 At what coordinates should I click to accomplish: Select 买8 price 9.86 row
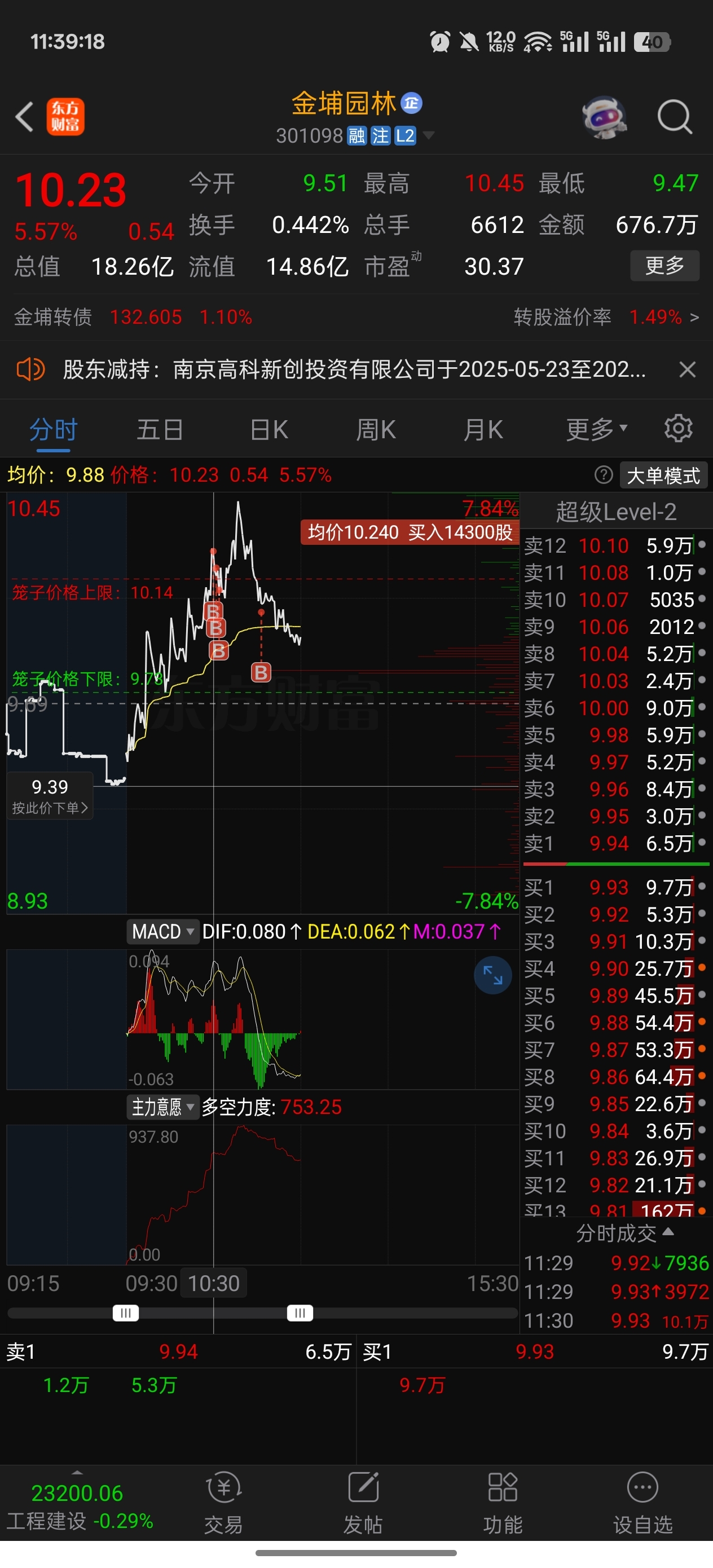615,1077
